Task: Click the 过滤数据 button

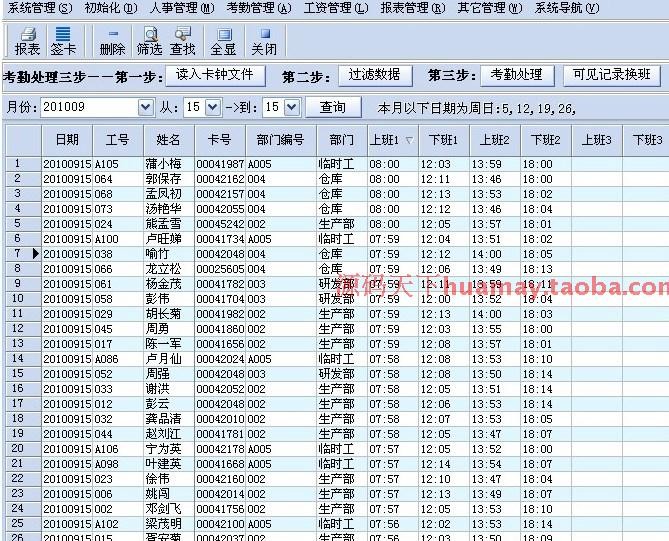Action: point(375,75)
